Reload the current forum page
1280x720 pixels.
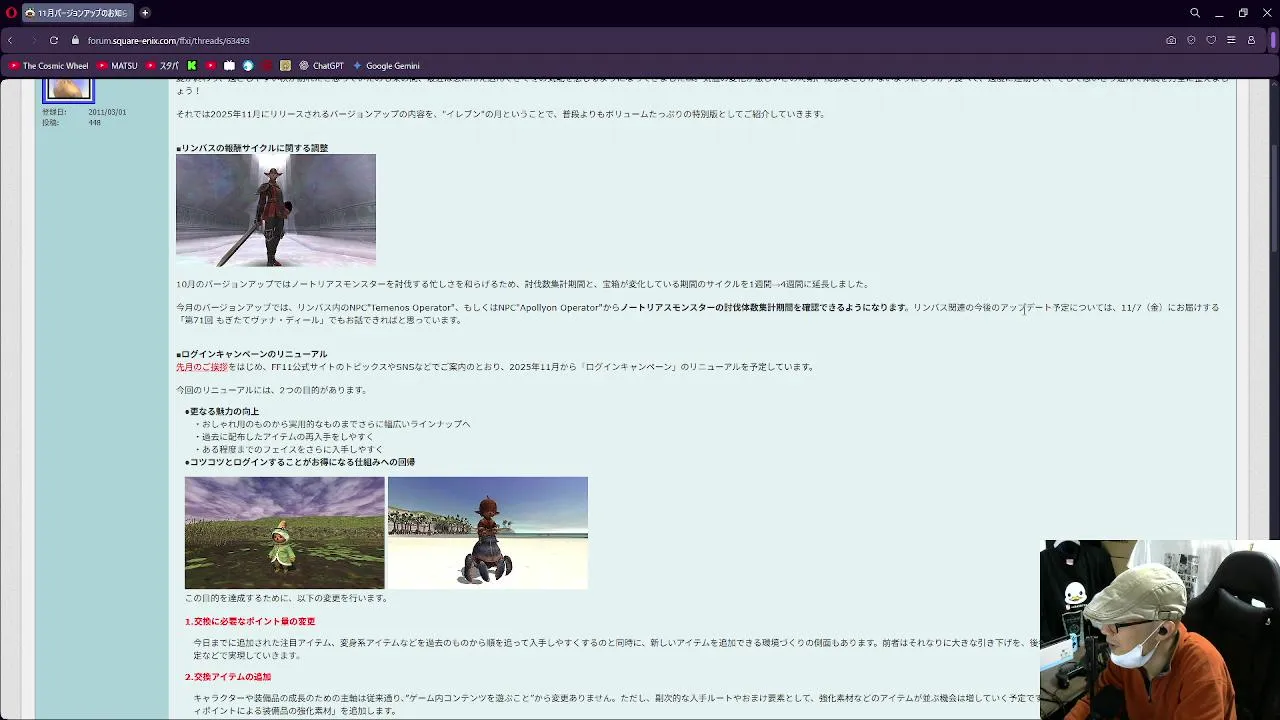tap(54, 41)
